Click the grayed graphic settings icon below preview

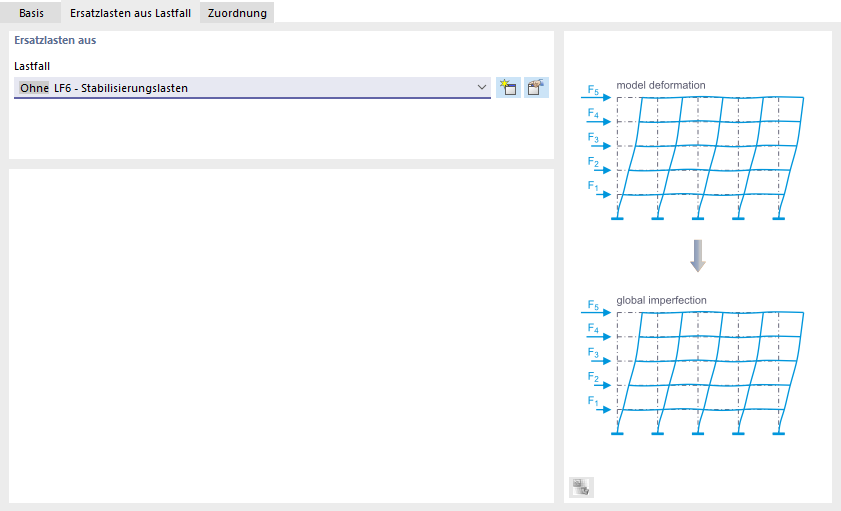pyautogui.click(x=581, y=487)
